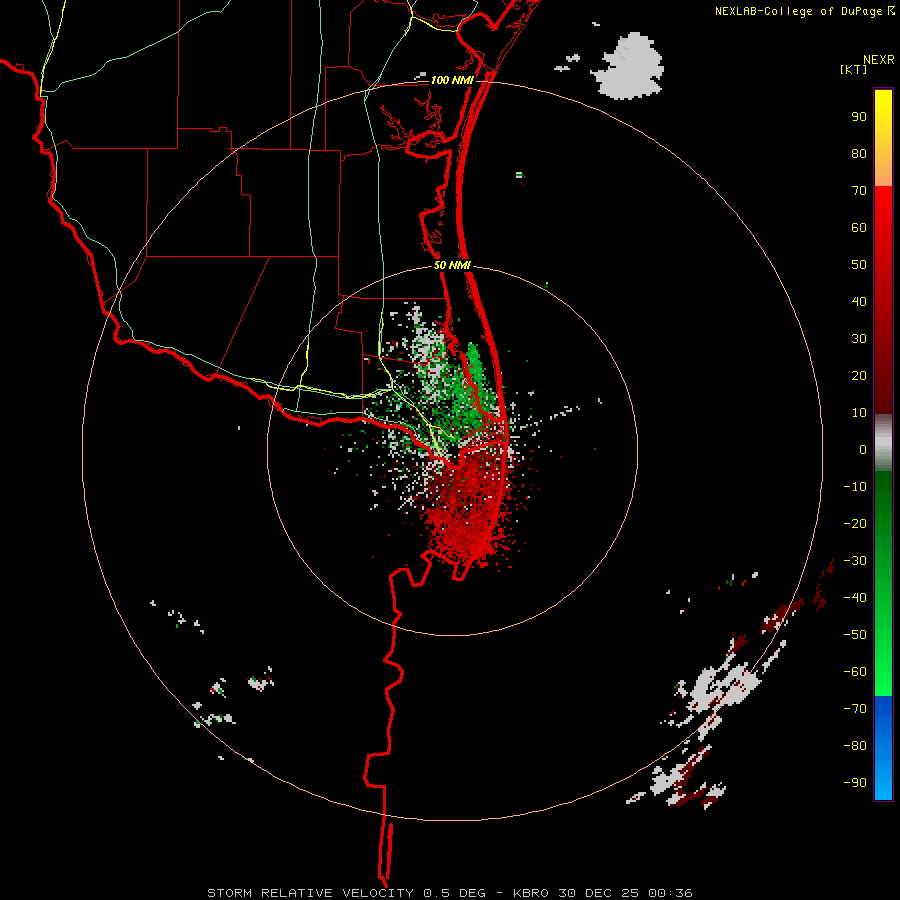The image size is (900, 900).
Task: Click the -30 value on velocity scale
Action: click(855, 561)
